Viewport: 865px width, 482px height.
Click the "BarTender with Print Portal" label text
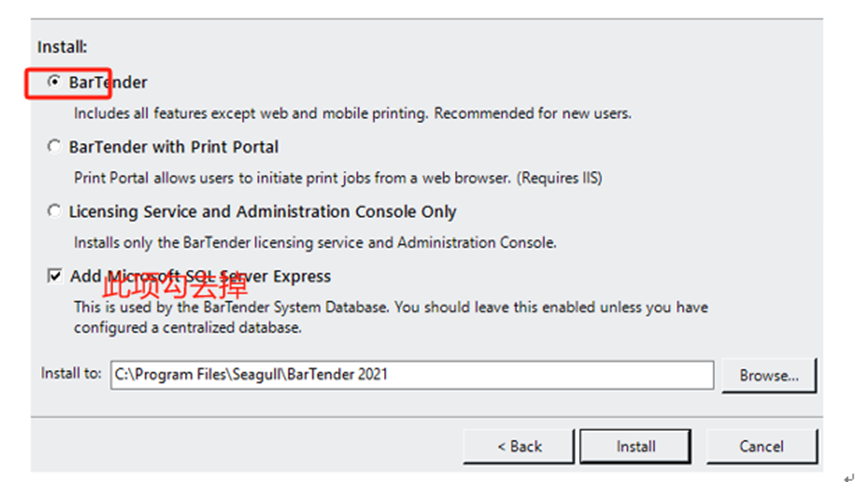click(x=173, y=147)
